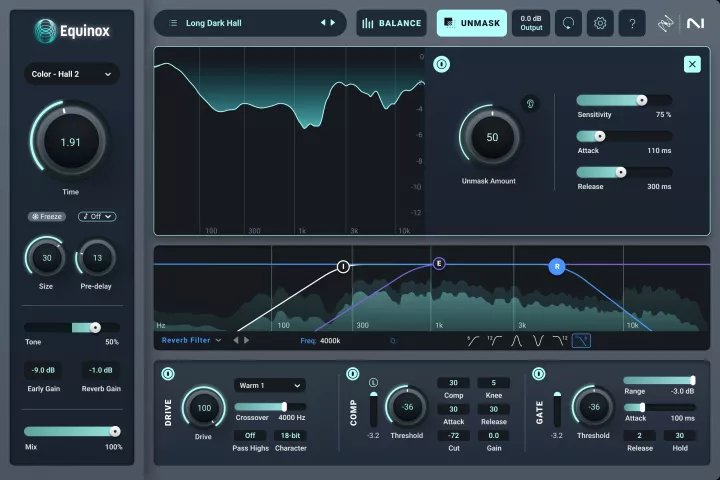Viewport: 720px width, 480px height.
Task: Toggle the GATE module power button
Action: point(539,374)
